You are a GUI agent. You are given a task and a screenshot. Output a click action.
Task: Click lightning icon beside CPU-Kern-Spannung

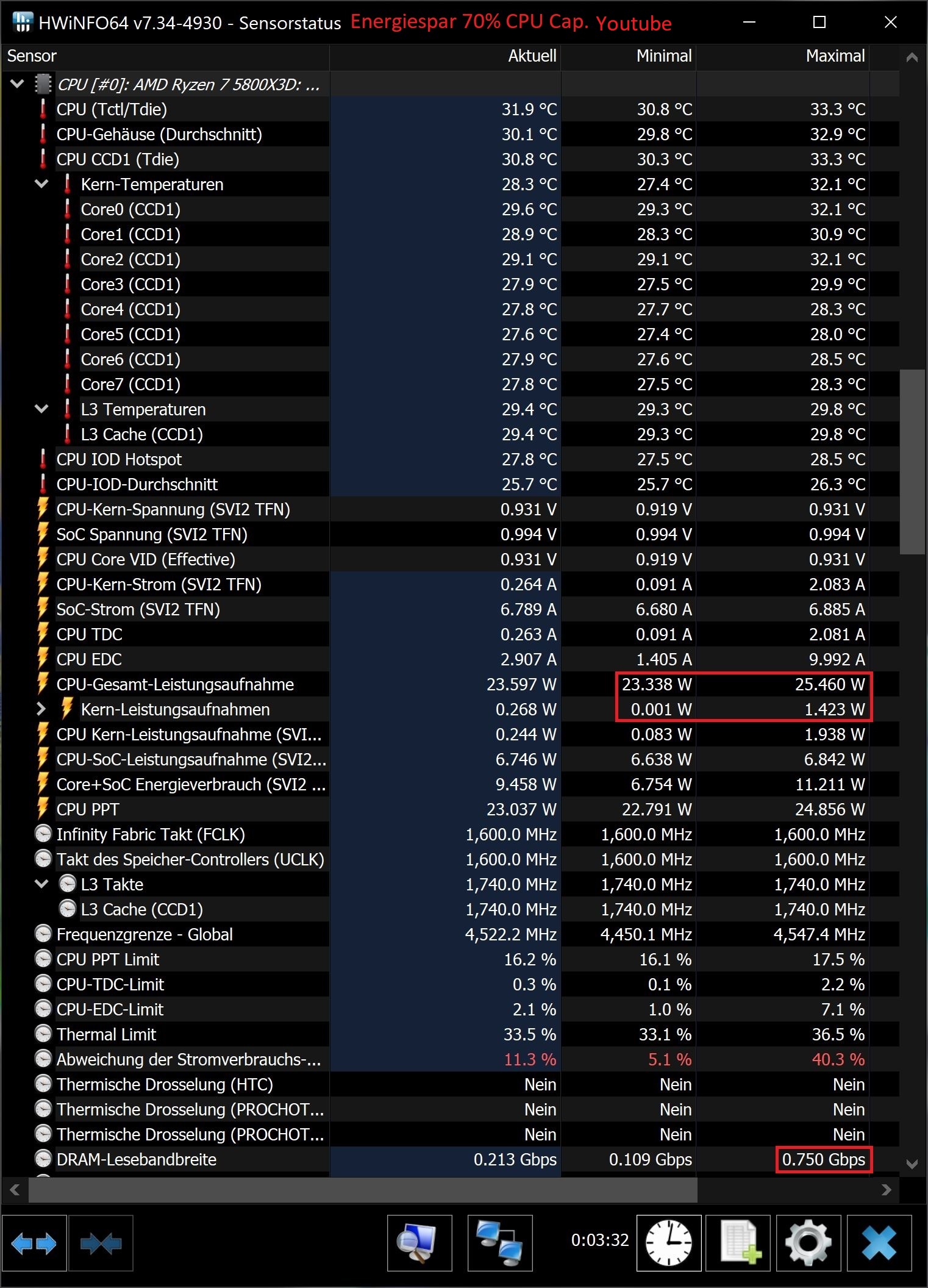(43, 509)
